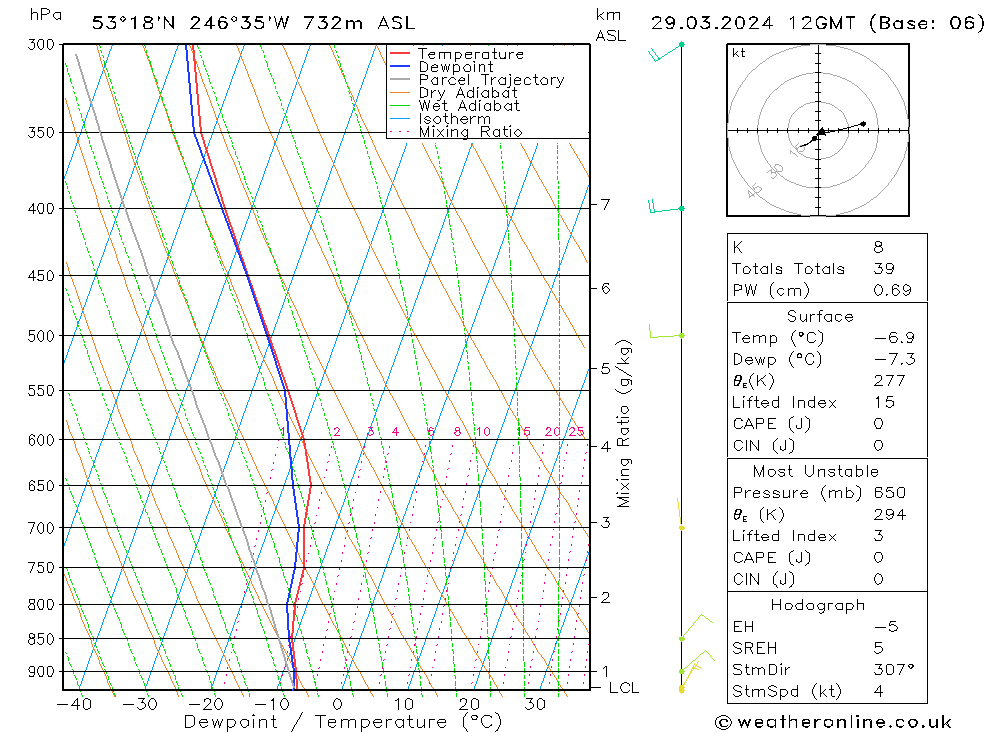Click the wind barb at 500 hPa
The image size is (1000, 733).
(x=666, y=331)
